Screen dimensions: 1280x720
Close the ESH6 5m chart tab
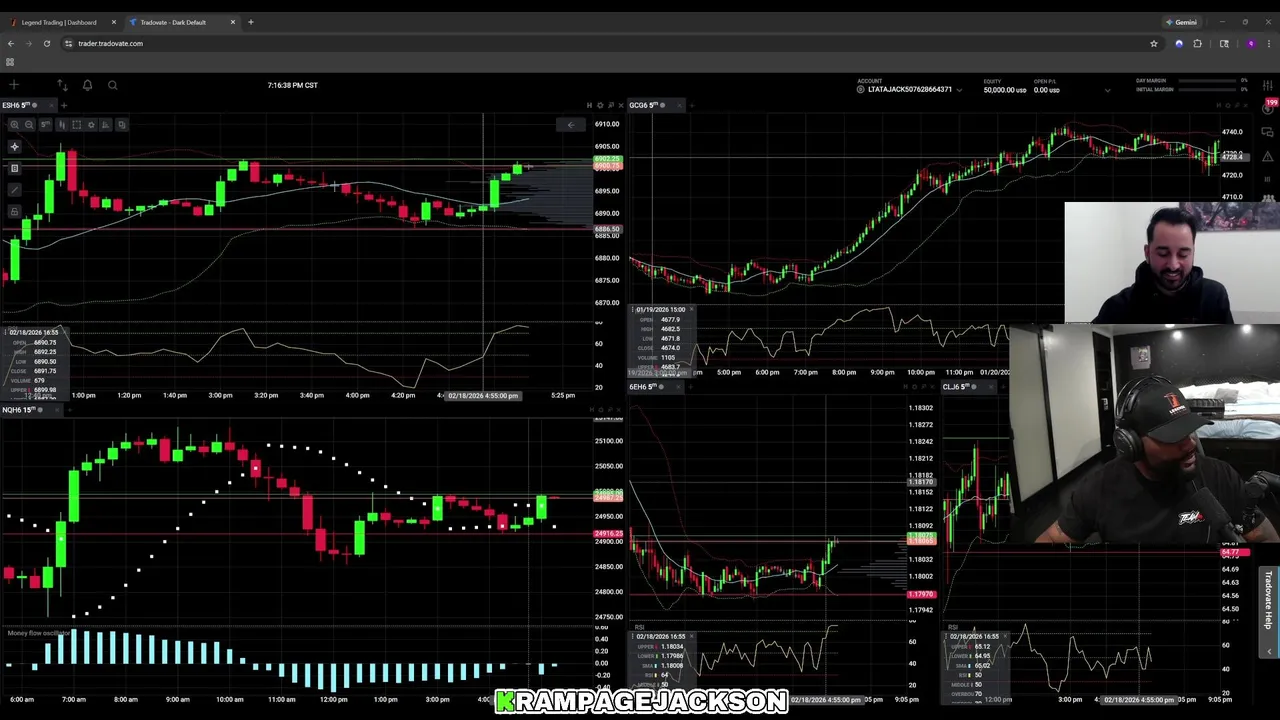point(51,105)
